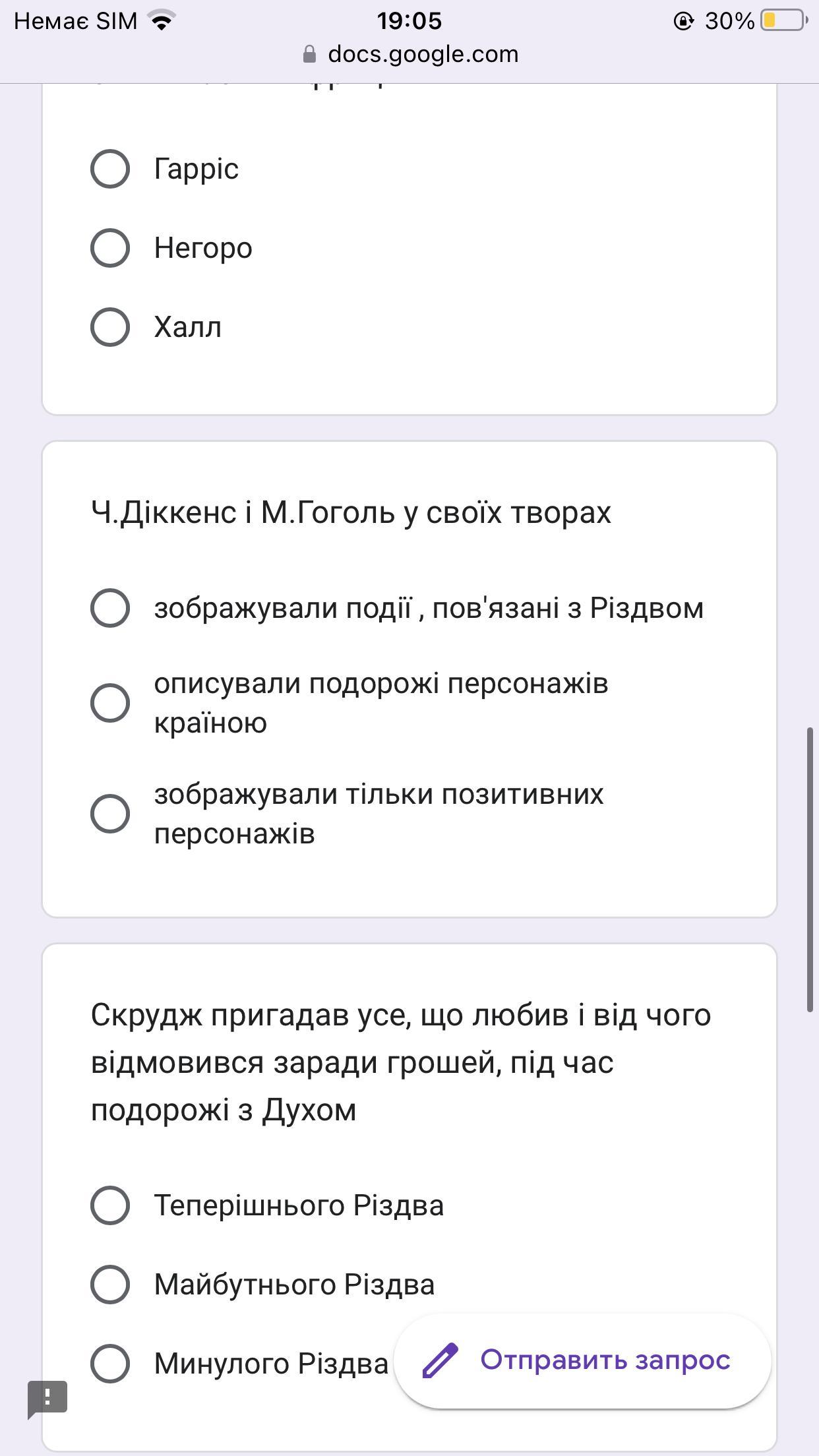The width and height of the screenshot is (819, 1456).
Task: Select the Негоро radio option
Action: tap(110, 248)
